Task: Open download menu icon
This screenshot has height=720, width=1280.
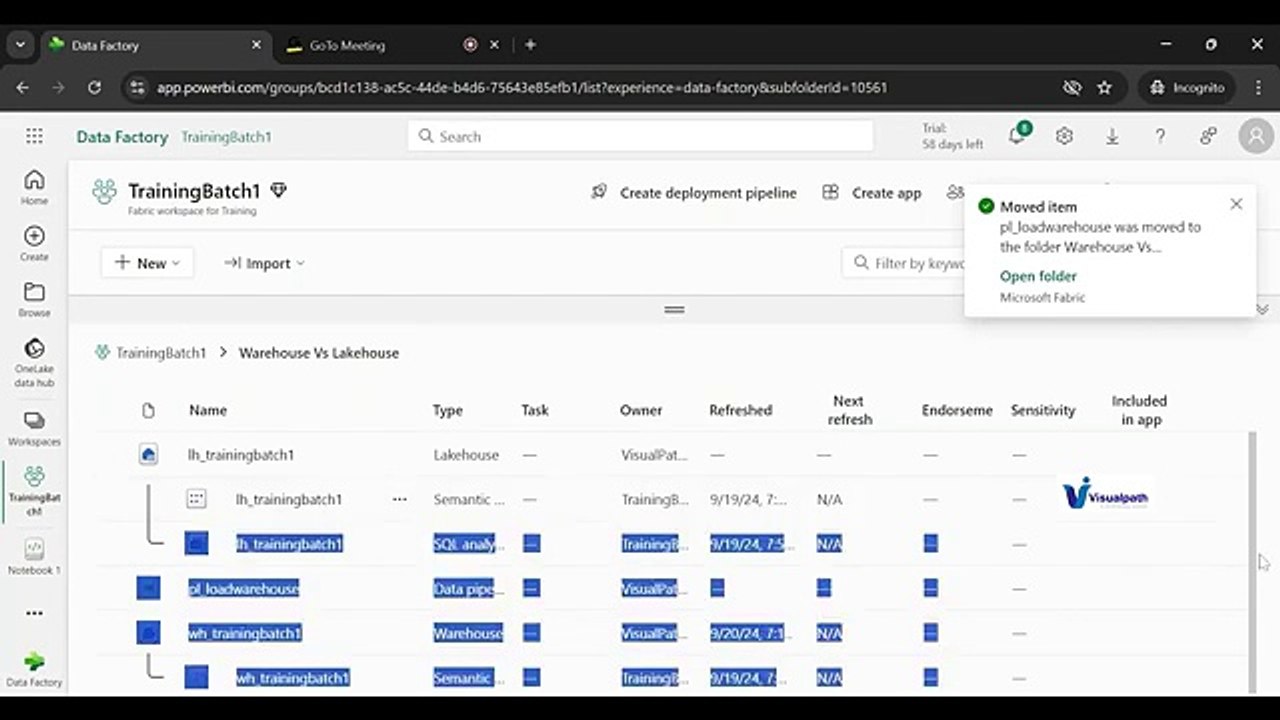Action: tap(1112, 136)
